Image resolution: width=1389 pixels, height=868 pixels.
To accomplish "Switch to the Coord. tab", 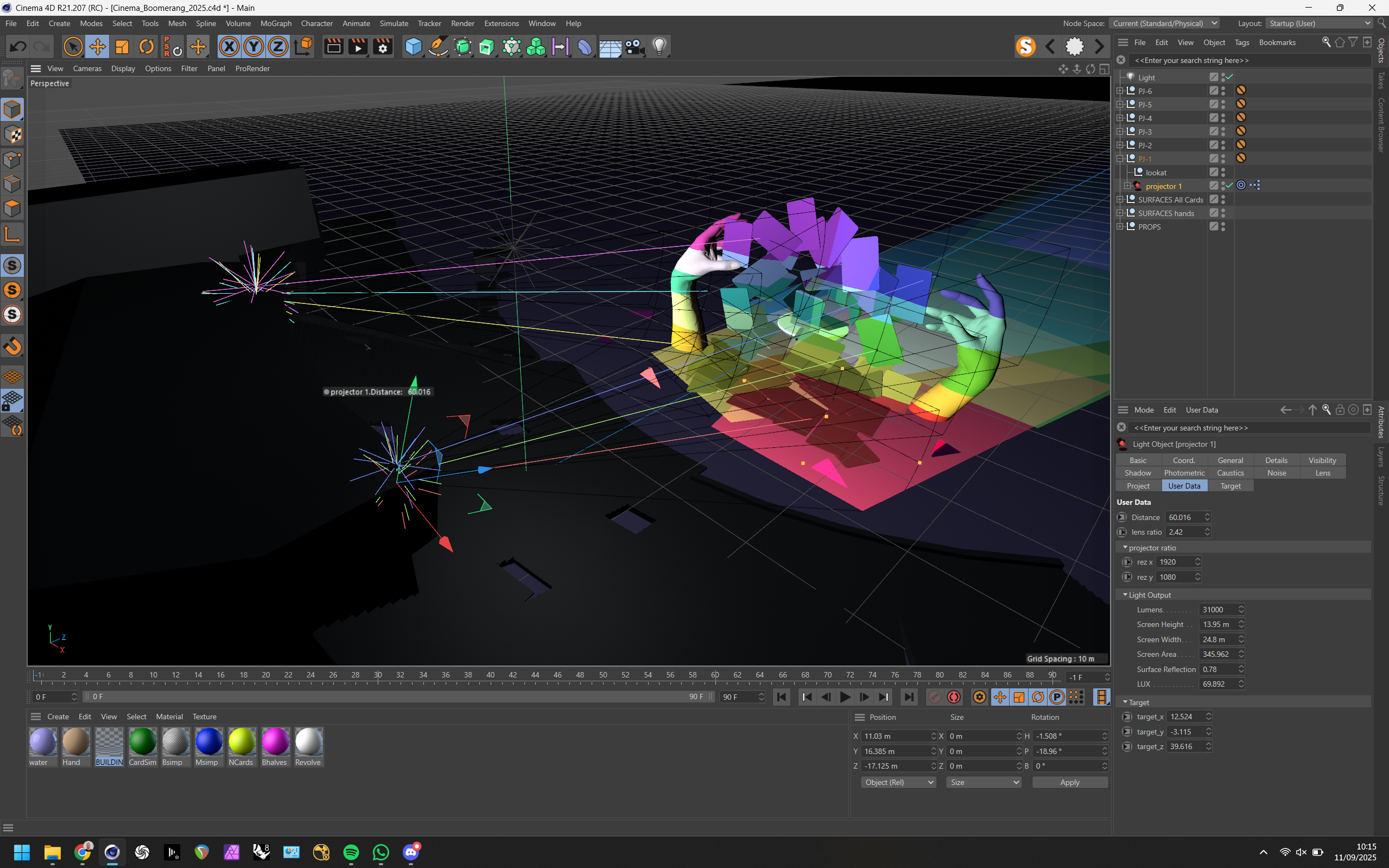I will pos(1183,460).
